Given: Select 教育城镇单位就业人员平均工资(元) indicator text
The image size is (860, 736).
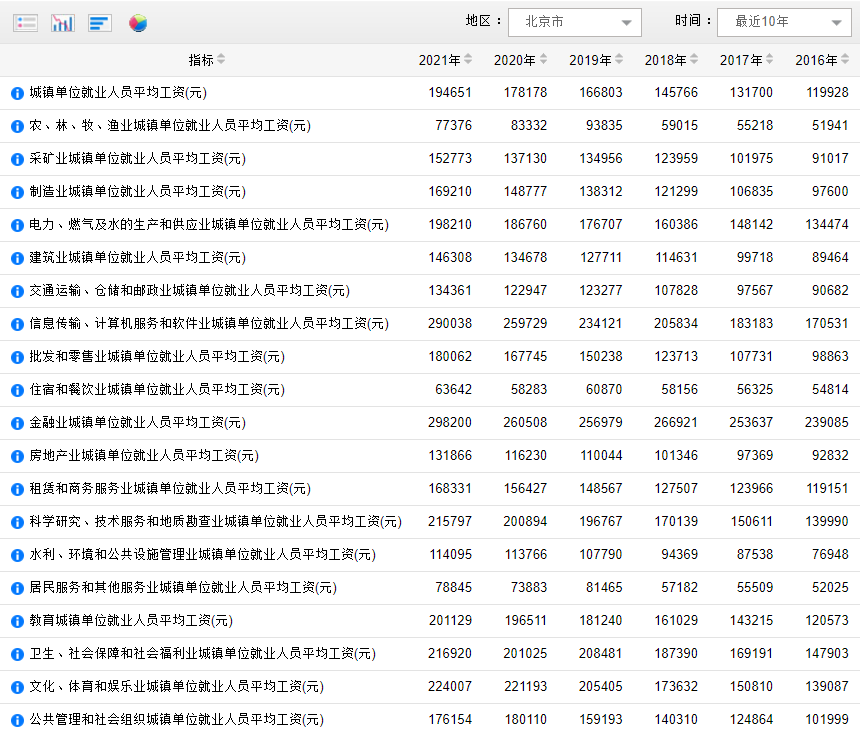Looking at the screenshot, I should pos(131,621).
